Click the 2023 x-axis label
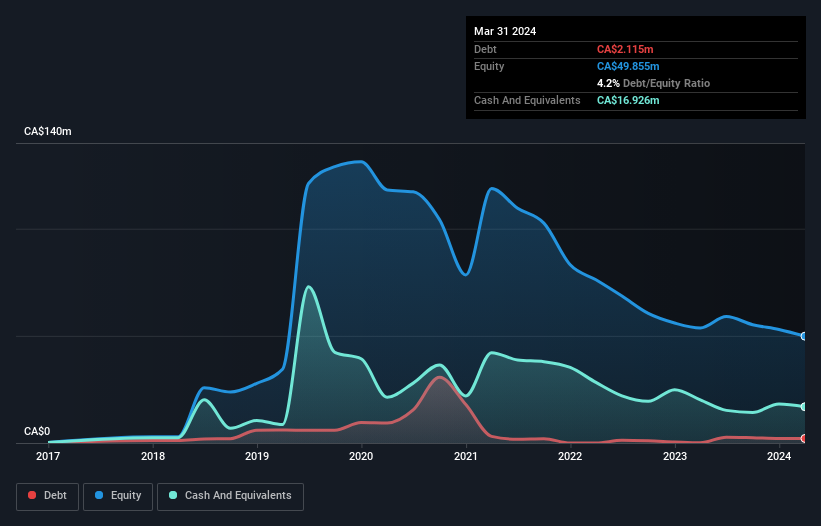Image resolution: width=821 pixels, height=526 pixels. pyautogui.click(x=675, y=456)
